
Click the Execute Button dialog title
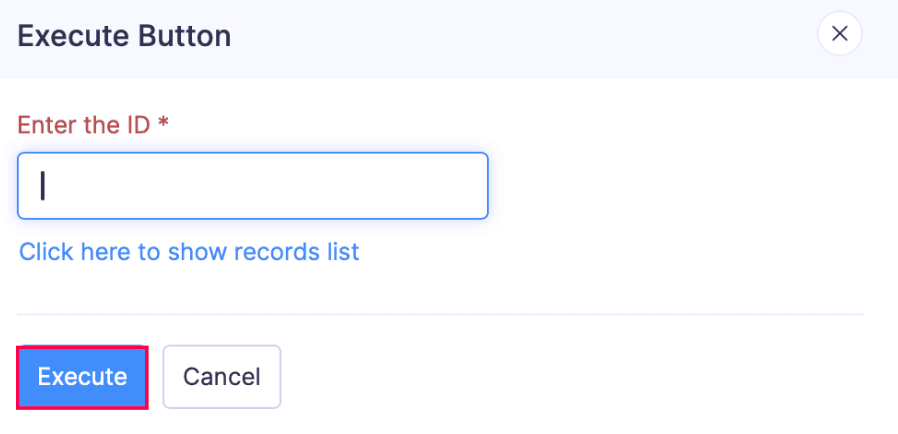tap(124, 37)
